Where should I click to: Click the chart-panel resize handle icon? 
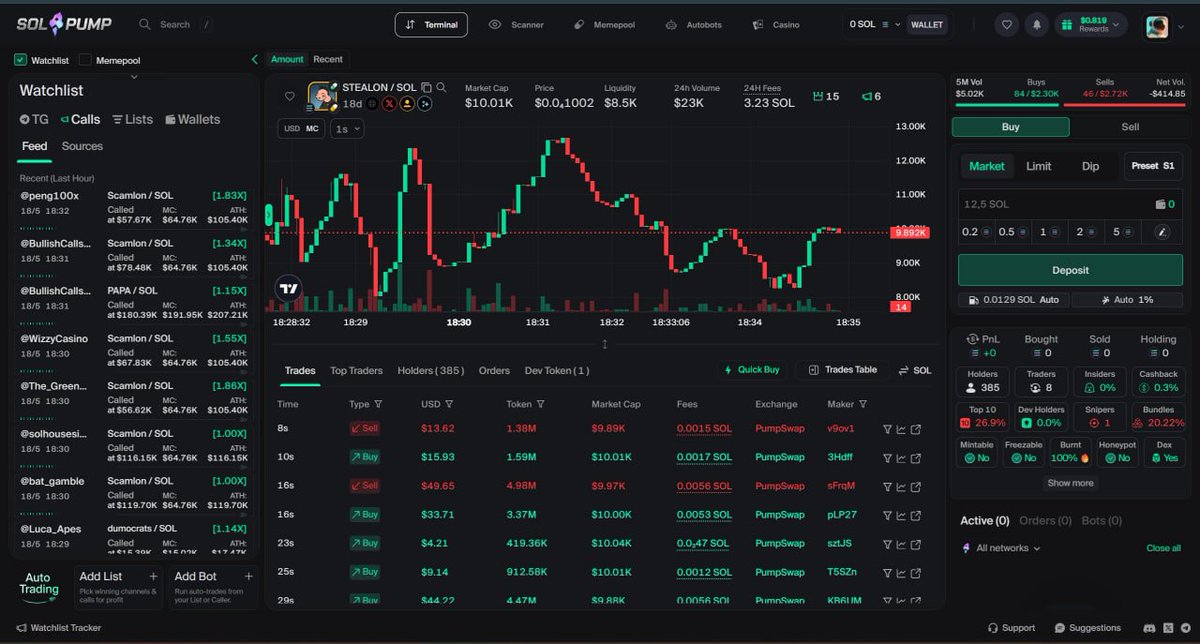[x=604, y=344]
